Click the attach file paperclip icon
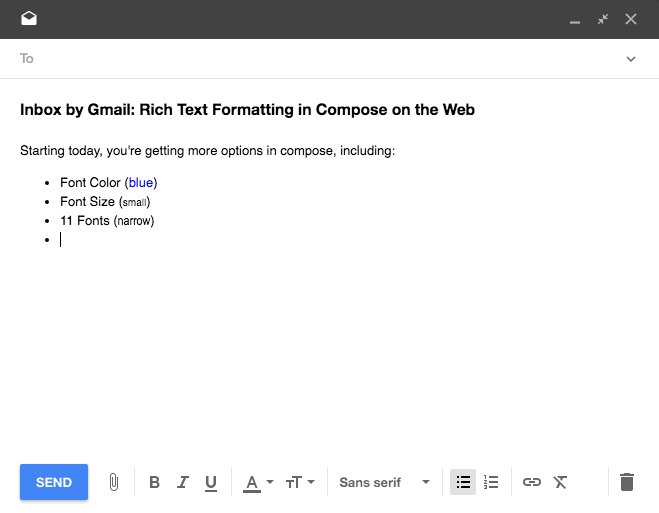Screen dimensions: 659x513 pos(114,482)
